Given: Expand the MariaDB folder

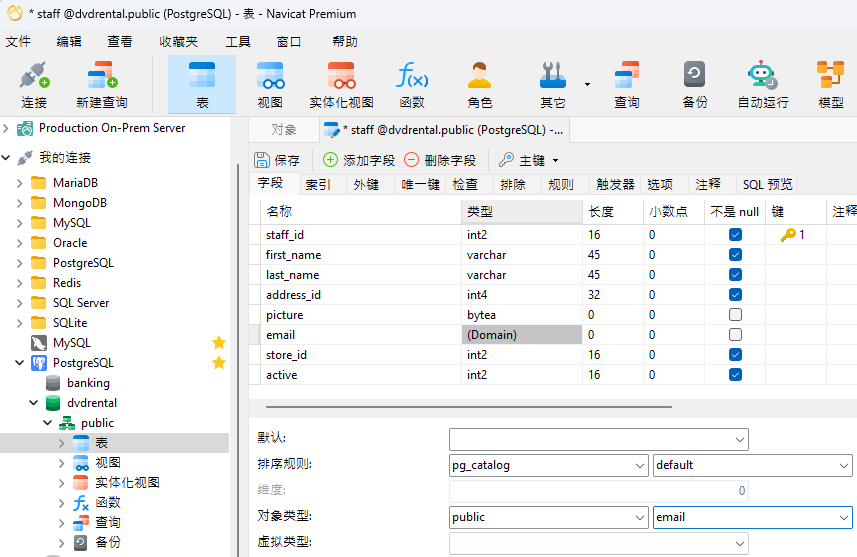Looking at the screenshot, I should (19, 183).
